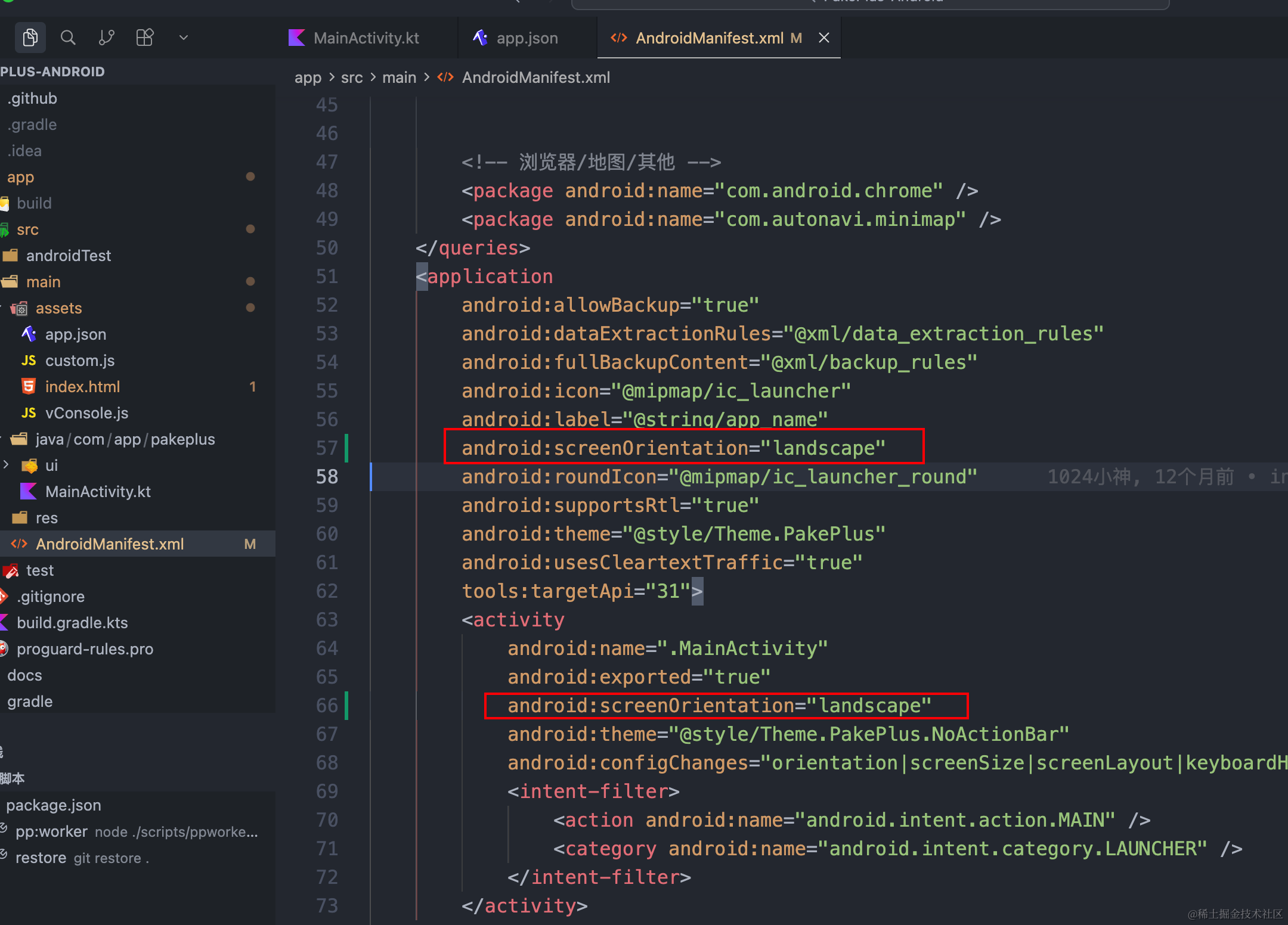Open index.html in the file tree

pos(82,387)
